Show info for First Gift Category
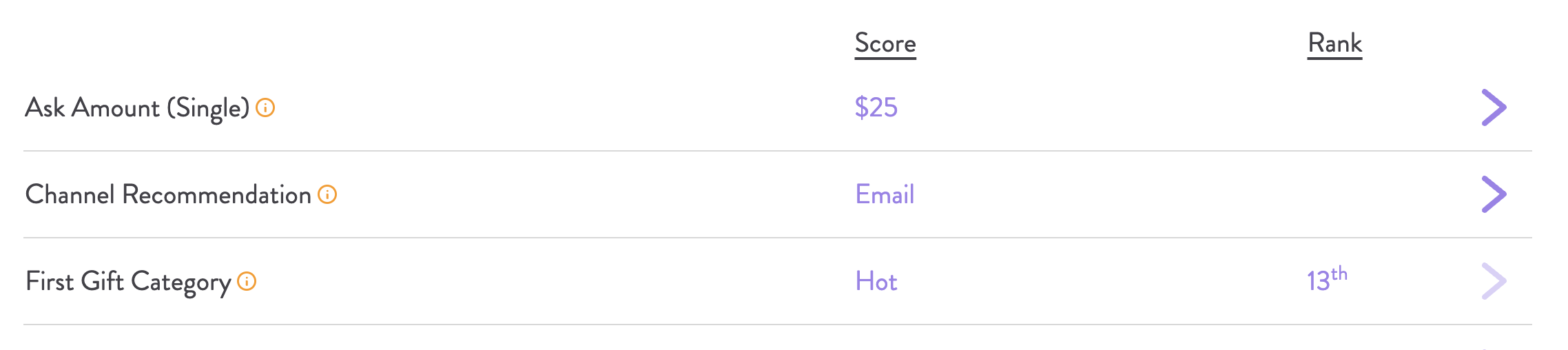The image size is (1568, 350). click(x=247, y=281)
